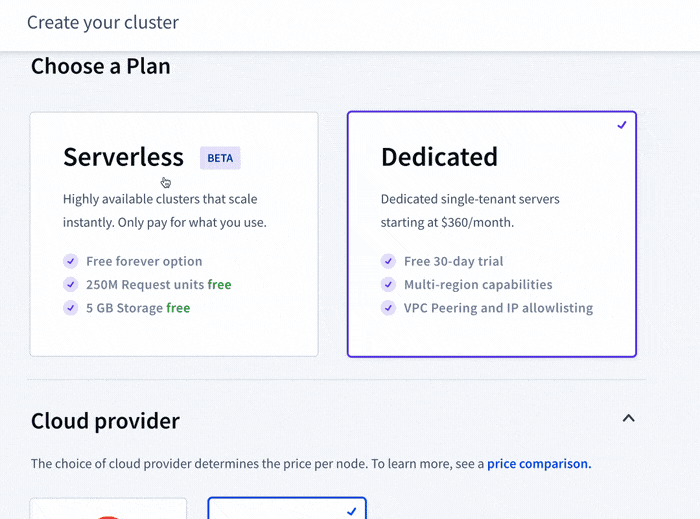Click the BETA badge next to Serverless
The height and width of the screenshot is (519, 700).
click(x=220, y=158)
